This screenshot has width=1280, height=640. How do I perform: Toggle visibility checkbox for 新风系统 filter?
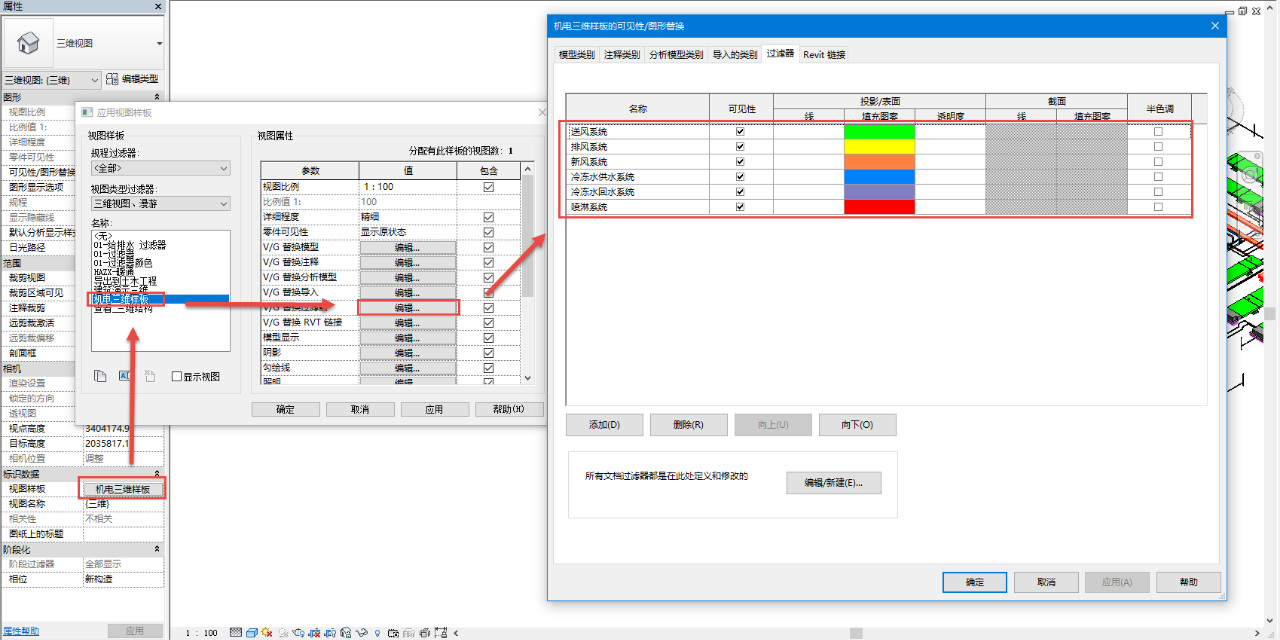click(x=740, y=161)
